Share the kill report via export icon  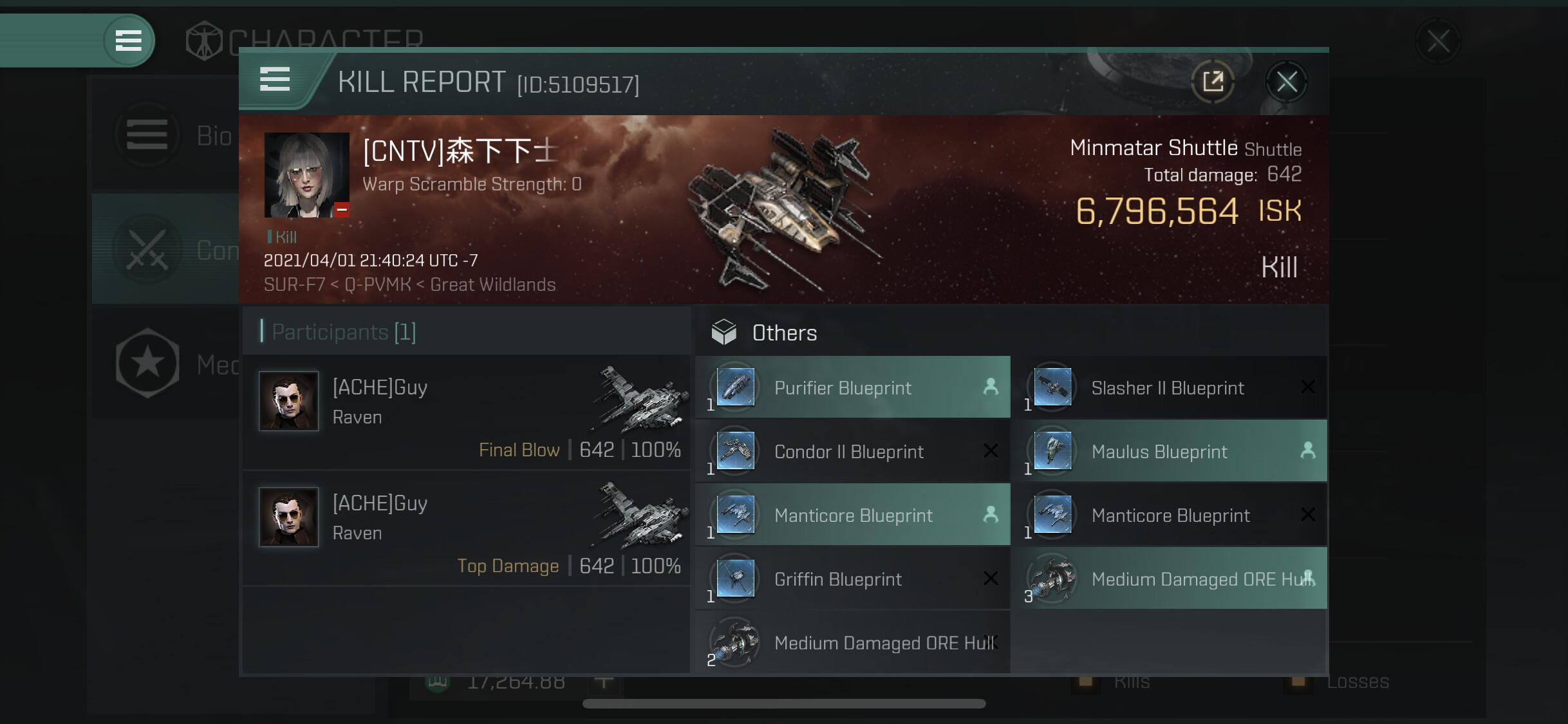(x=1213, y=82)
